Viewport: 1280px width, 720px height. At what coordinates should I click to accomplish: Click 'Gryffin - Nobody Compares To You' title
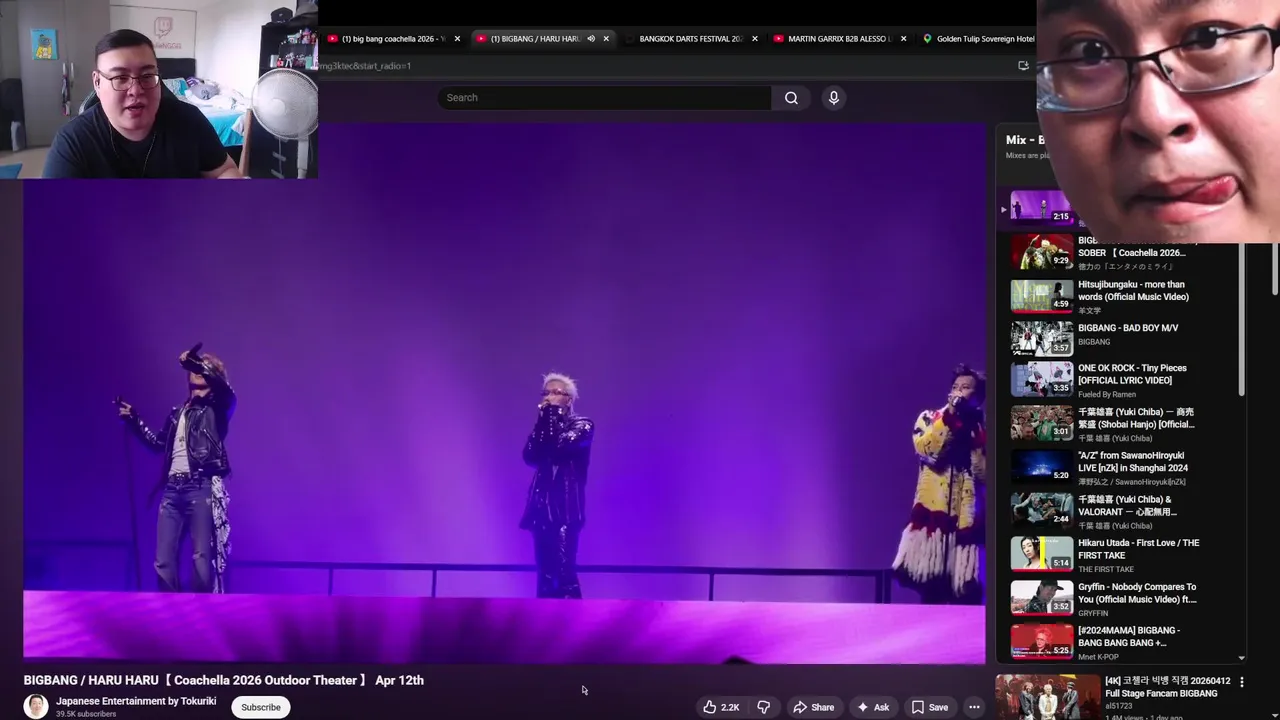(x=1137, y=593)
